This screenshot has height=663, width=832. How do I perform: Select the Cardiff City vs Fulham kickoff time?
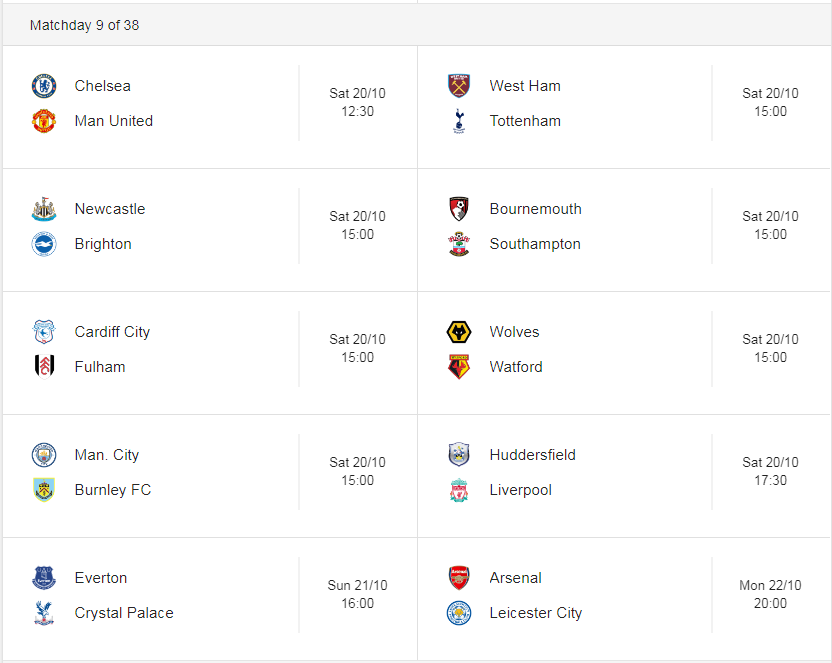click(357, 348)
